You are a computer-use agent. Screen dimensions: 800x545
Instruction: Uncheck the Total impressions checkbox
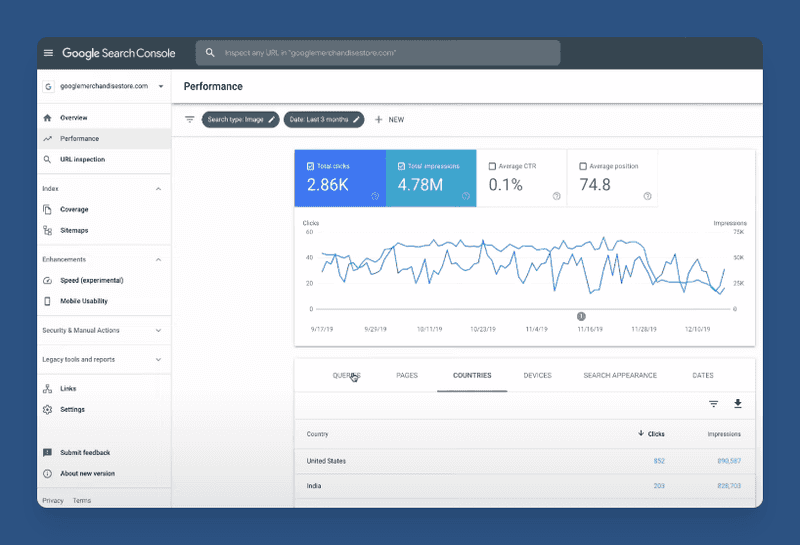click(x=401, y=166)
